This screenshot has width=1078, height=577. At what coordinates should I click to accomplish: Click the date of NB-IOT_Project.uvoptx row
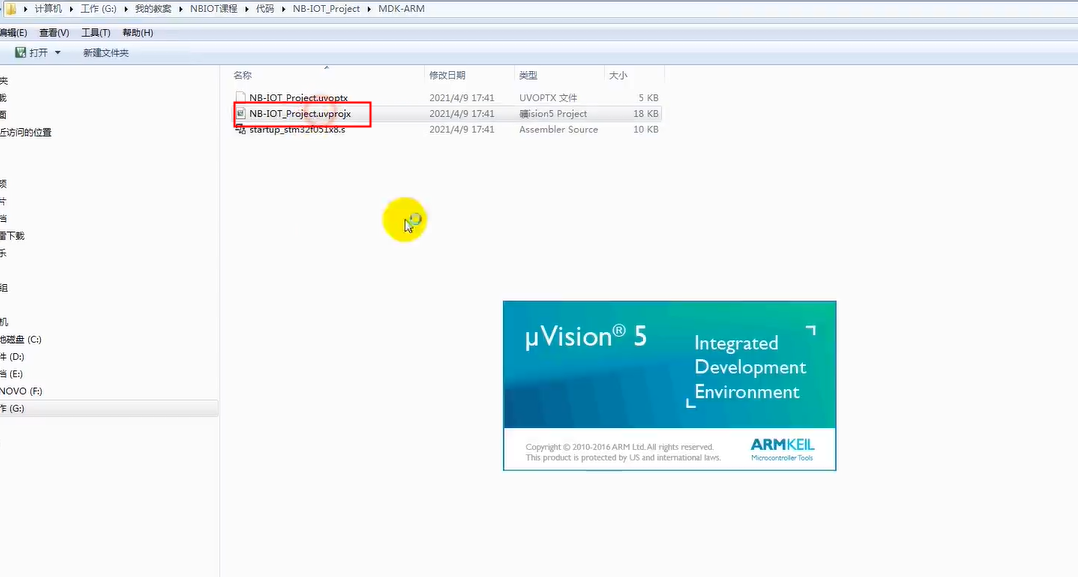[462, 98]
